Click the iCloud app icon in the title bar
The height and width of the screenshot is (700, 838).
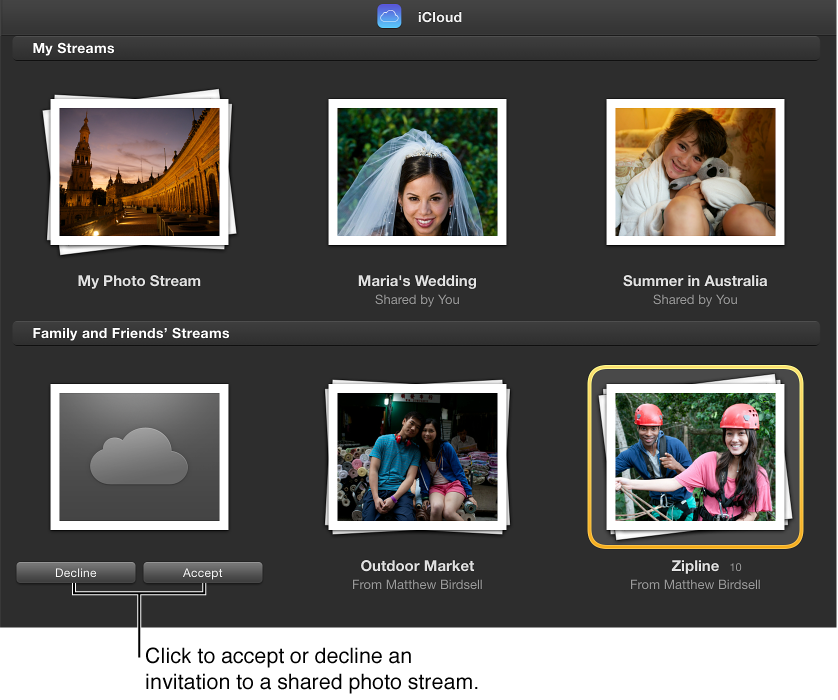point(389,16)
